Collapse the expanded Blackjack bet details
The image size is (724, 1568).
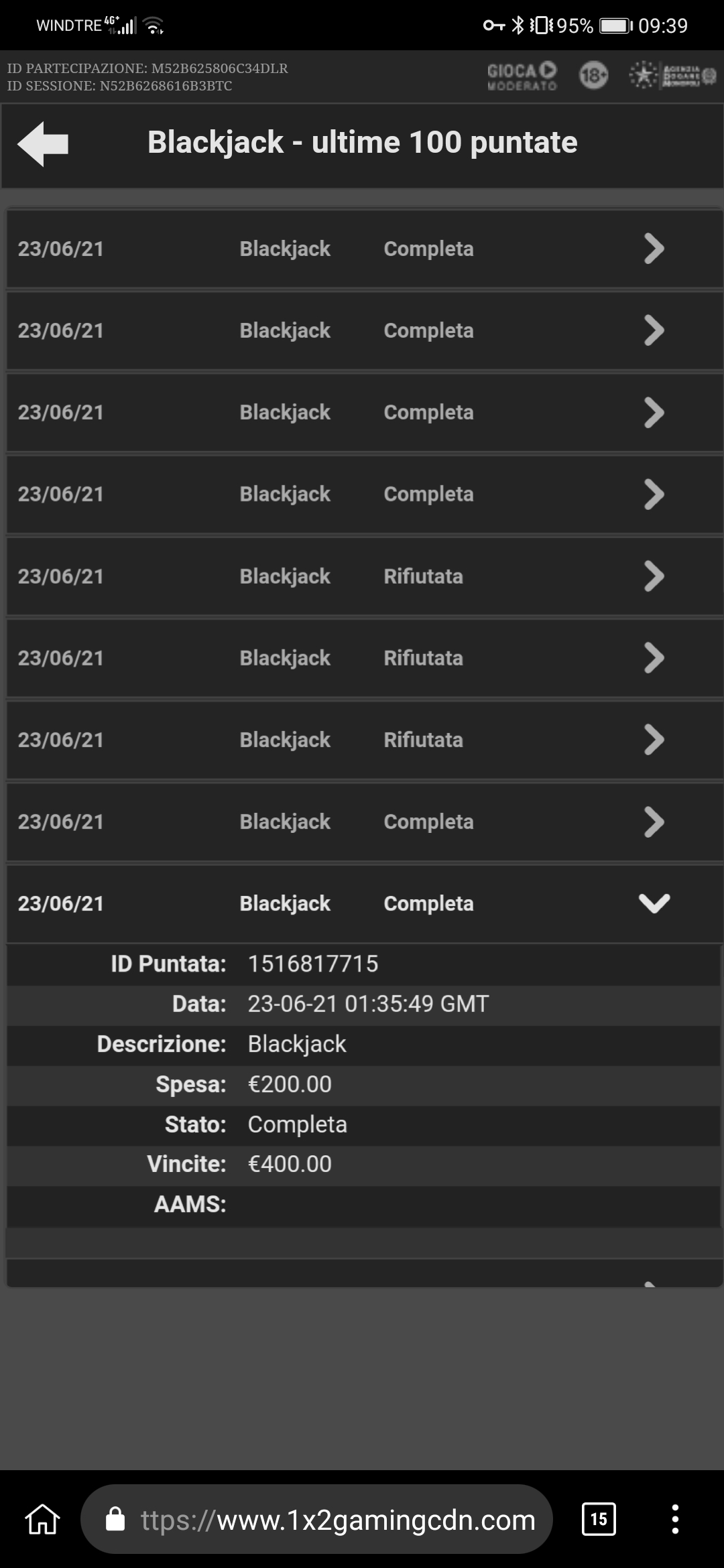click(x=654, y=903)
